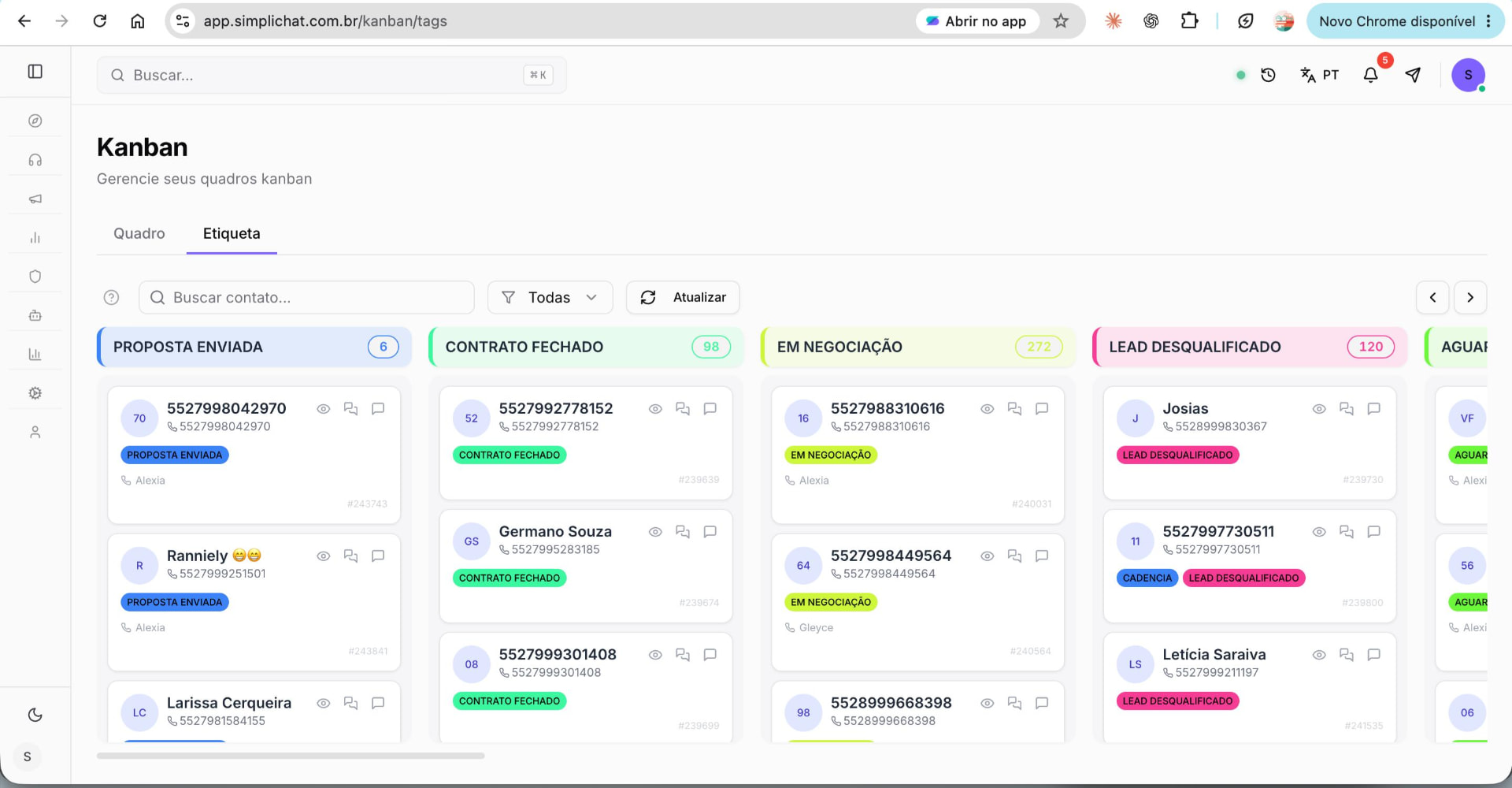Open the single bar chart sidebar icon
Image resolution: width=1512 pixels, height=788 pixels.
35,238
